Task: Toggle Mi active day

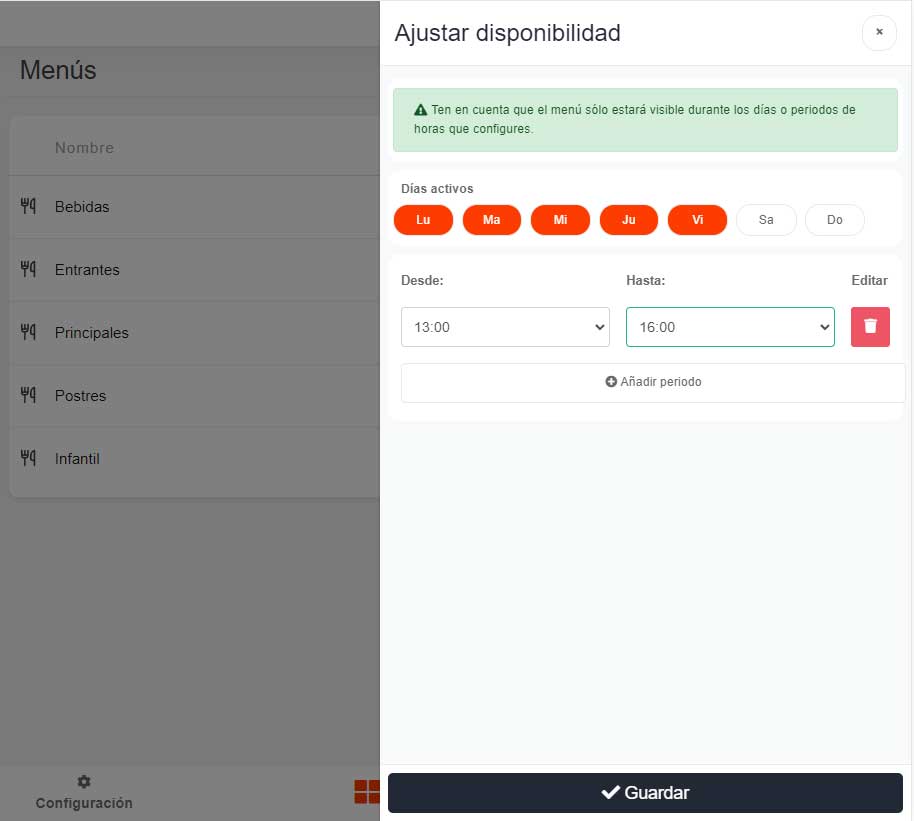Action: (x=560, y=220)
